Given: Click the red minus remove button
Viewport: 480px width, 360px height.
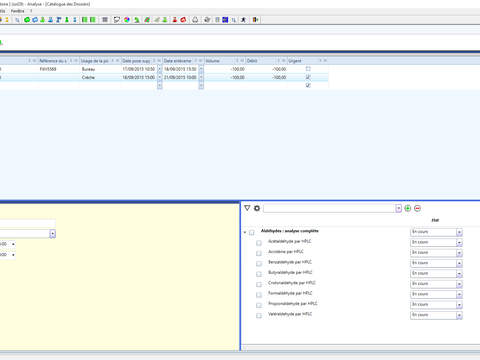Looking at the screenshot, I should [417, 208].
